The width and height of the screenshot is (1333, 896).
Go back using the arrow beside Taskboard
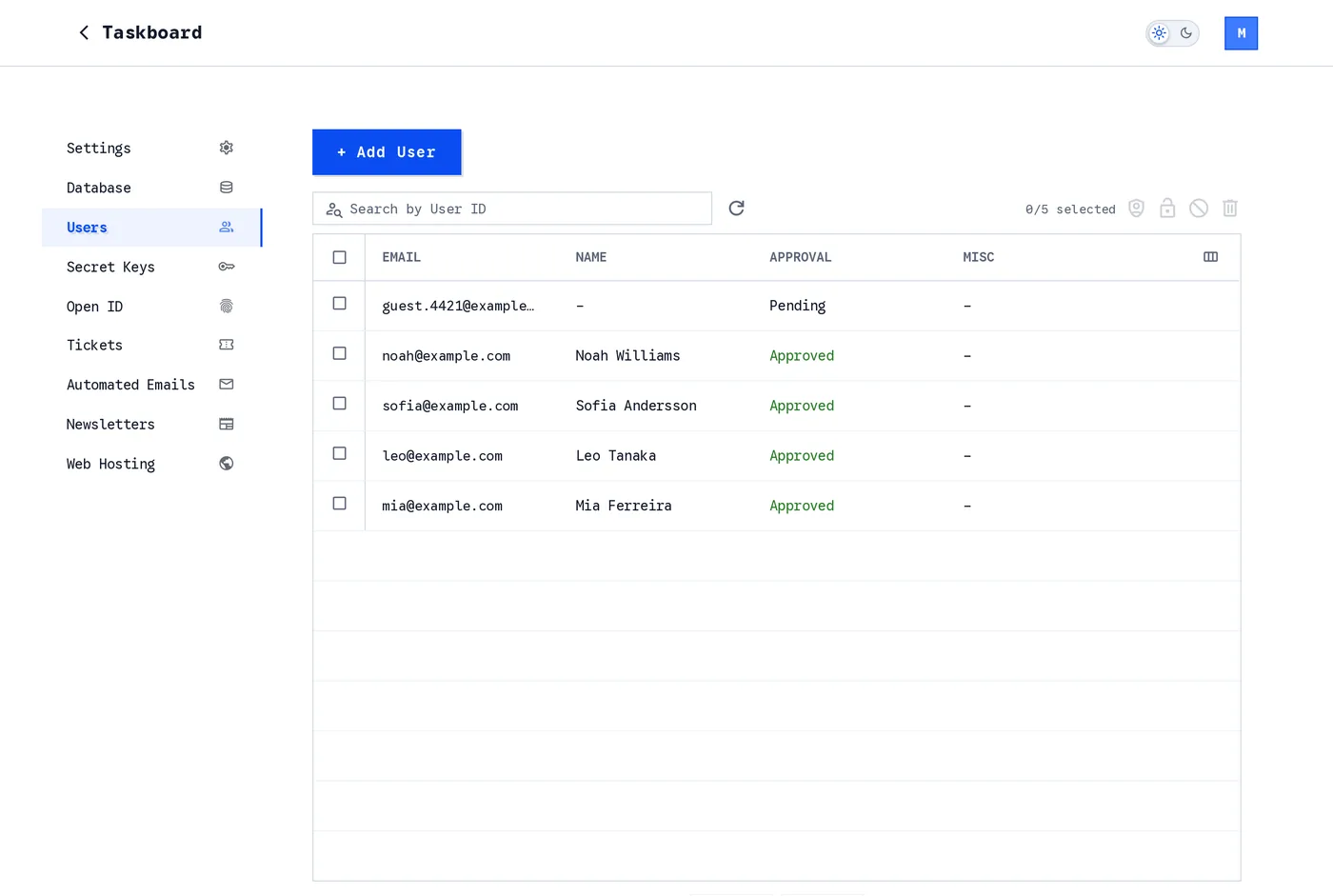[x=84, y=33]
